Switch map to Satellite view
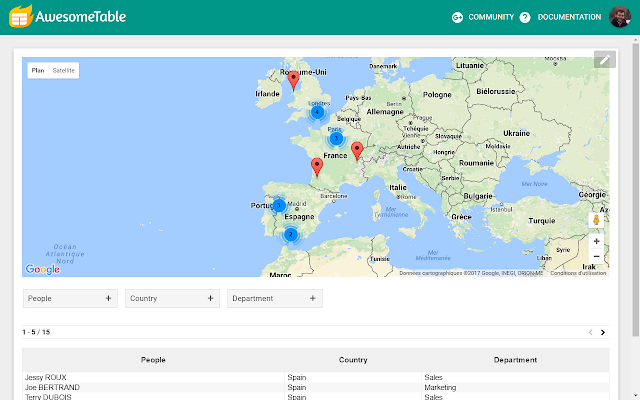640x400 pixels. click(64, 70)
